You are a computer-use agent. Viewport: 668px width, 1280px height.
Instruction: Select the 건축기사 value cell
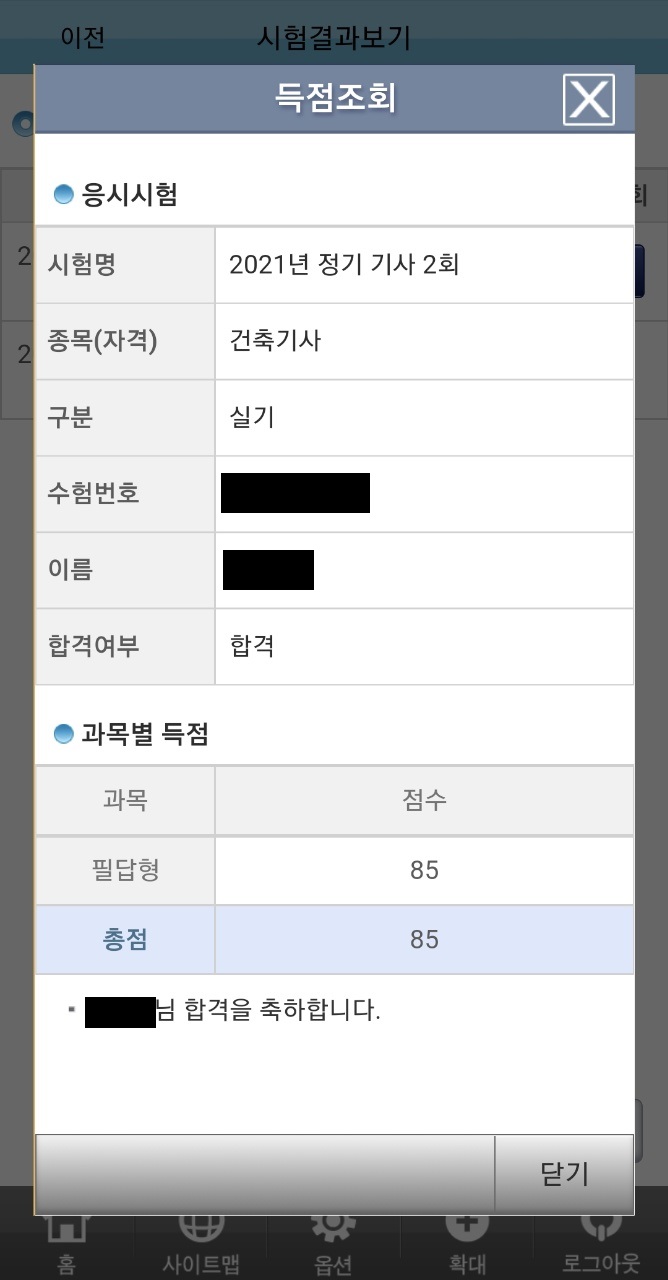coord(424,341)
